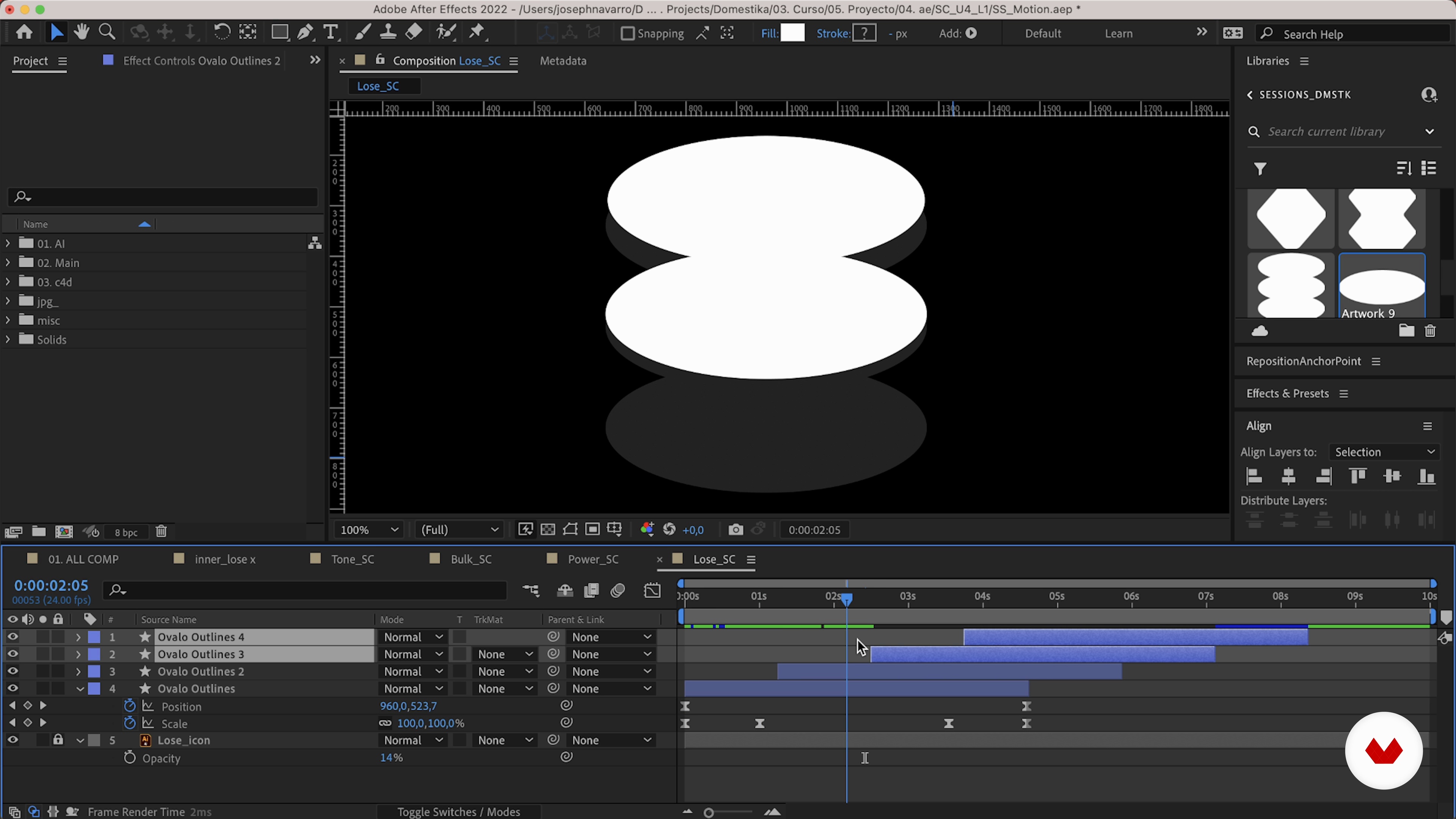
Task: Select the Hand tool
Action: point(82,32)
